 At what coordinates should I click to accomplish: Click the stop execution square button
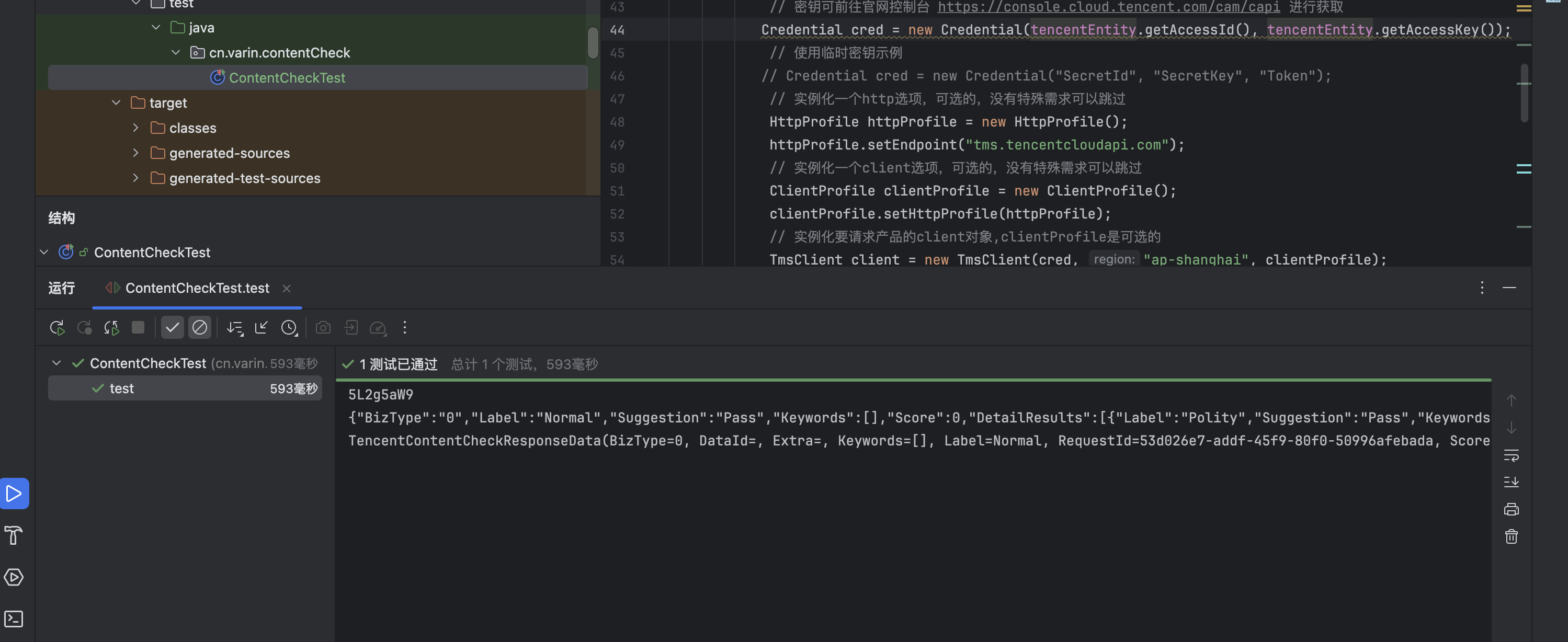click(x=138, y=328)
